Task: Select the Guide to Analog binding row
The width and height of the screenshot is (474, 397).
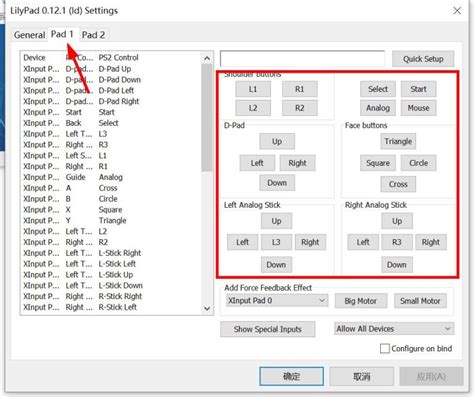Action: (x=111, y=177)
